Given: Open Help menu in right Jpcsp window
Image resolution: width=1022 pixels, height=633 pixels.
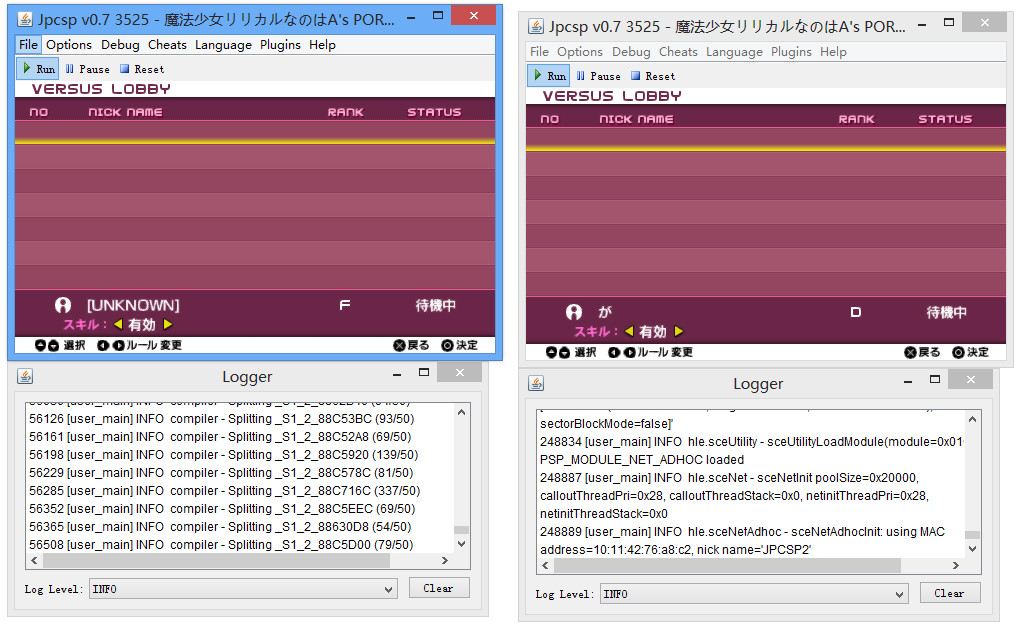Looking at the screenshot, I should pyautogui.click(x=834, y=52).
